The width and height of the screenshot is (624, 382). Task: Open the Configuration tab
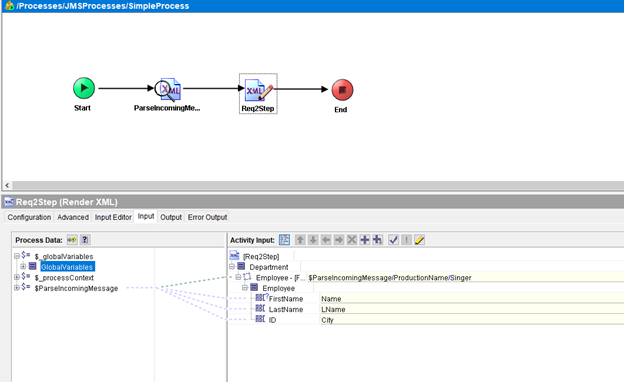pyautogui.click(x=29, y=217)
